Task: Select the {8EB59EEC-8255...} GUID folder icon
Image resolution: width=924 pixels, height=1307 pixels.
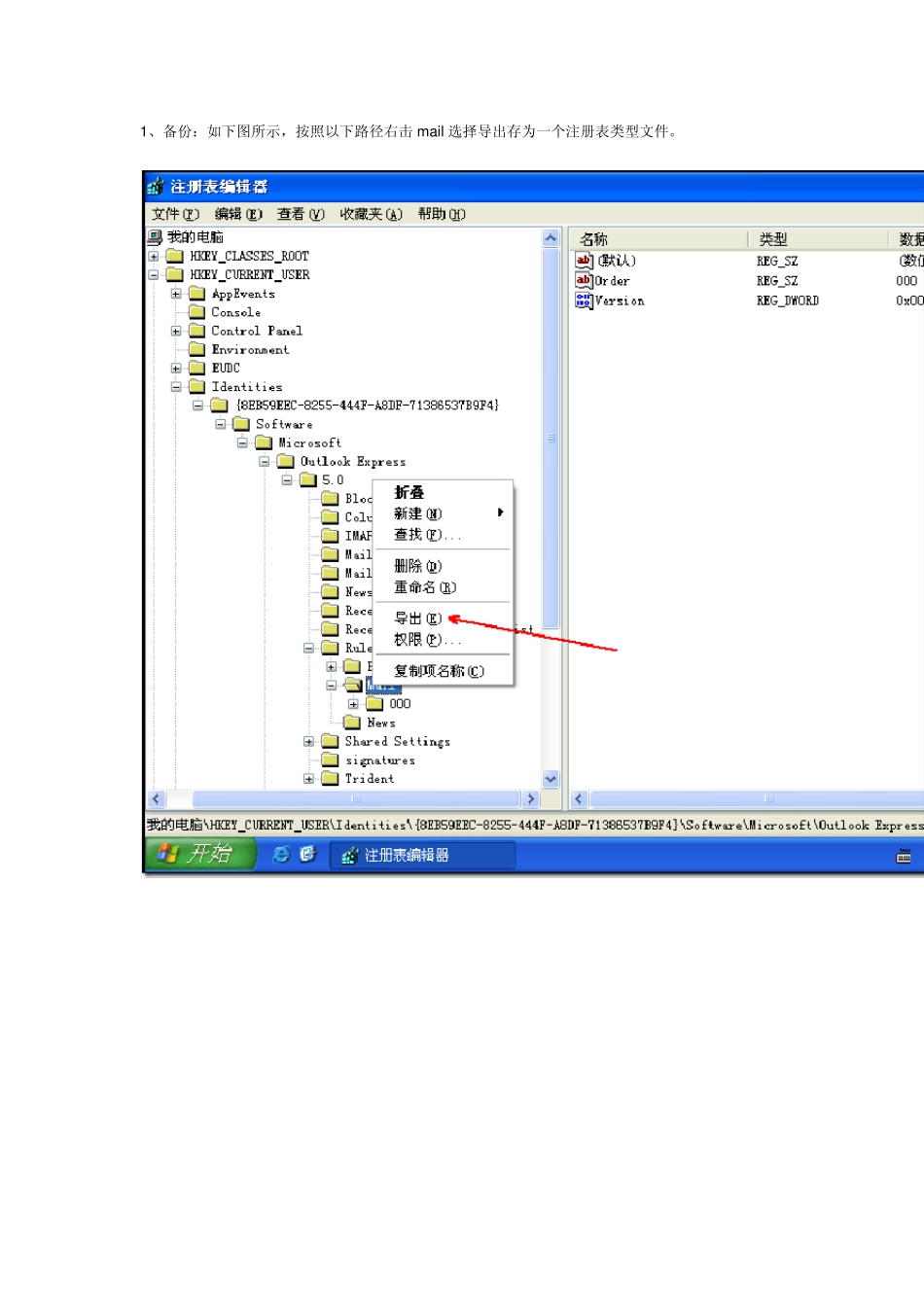Action: point(220,405)
